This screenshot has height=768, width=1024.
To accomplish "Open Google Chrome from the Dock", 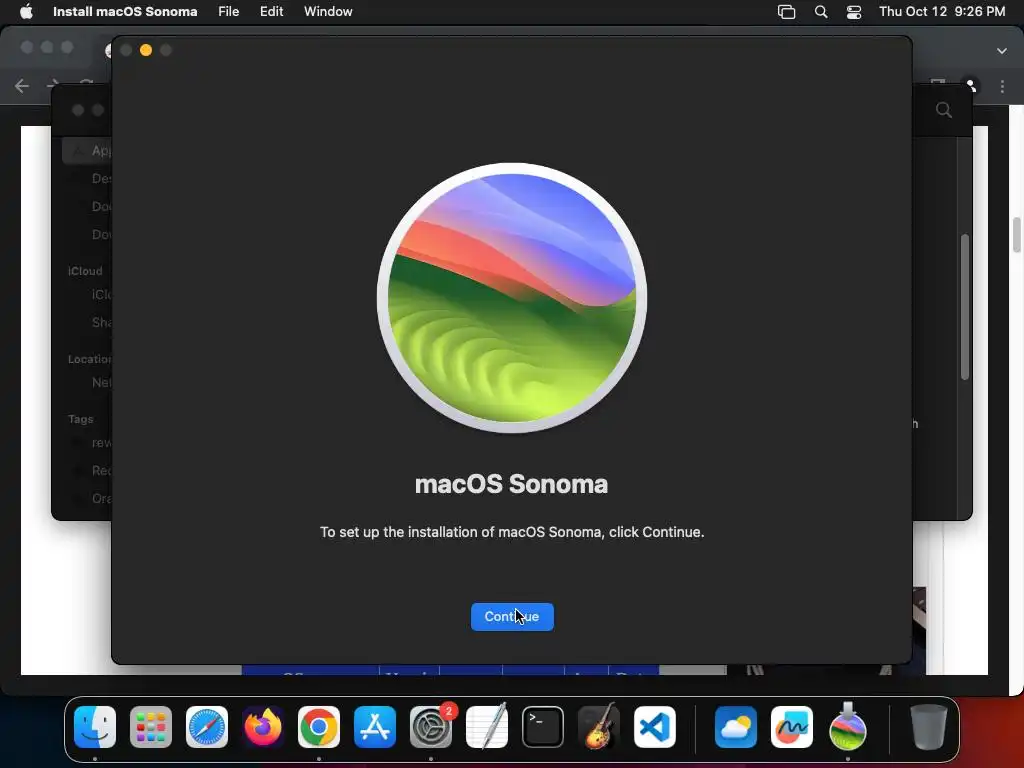I will [319, 727].
